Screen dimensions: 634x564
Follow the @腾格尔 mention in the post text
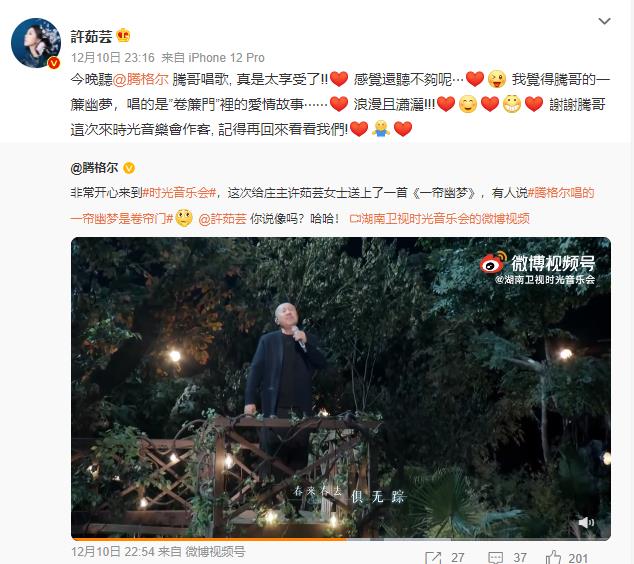point(140,79)
